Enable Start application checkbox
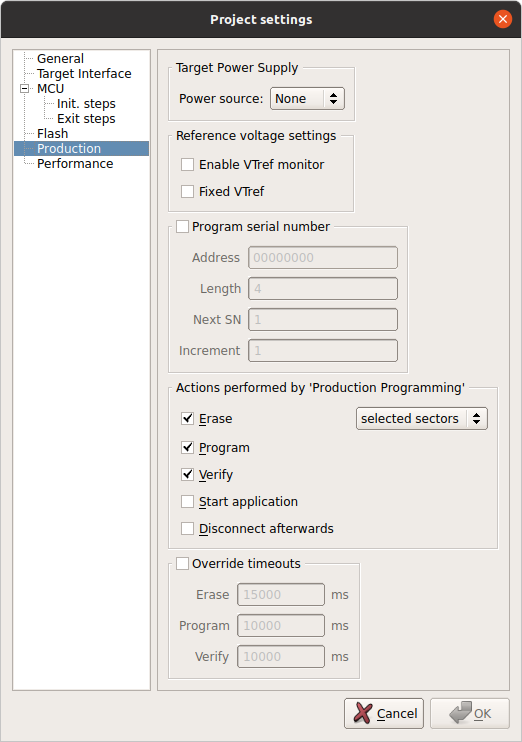 pos(187,502)
